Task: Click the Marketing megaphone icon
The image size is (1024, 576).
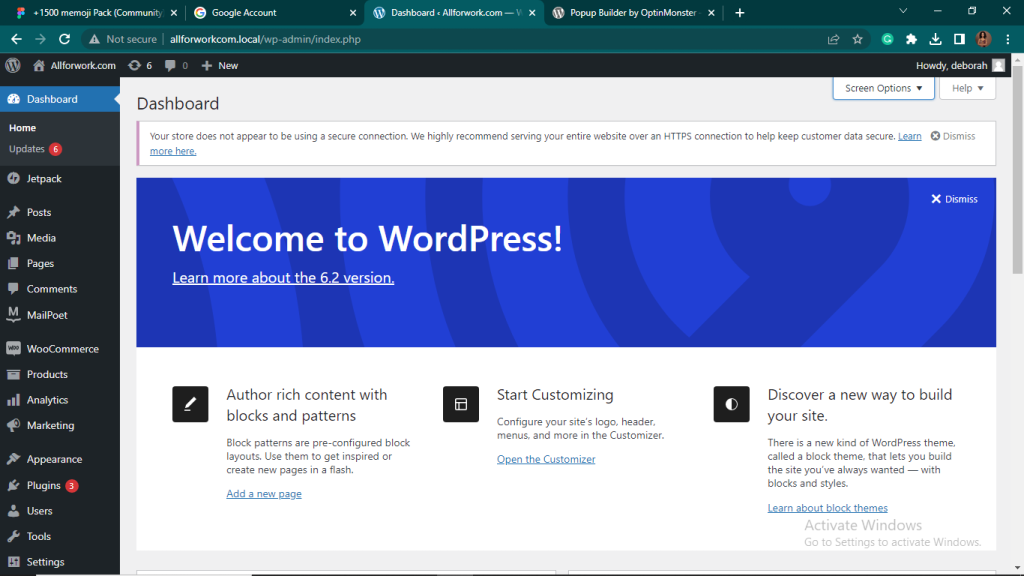Action: click(14, 425)
